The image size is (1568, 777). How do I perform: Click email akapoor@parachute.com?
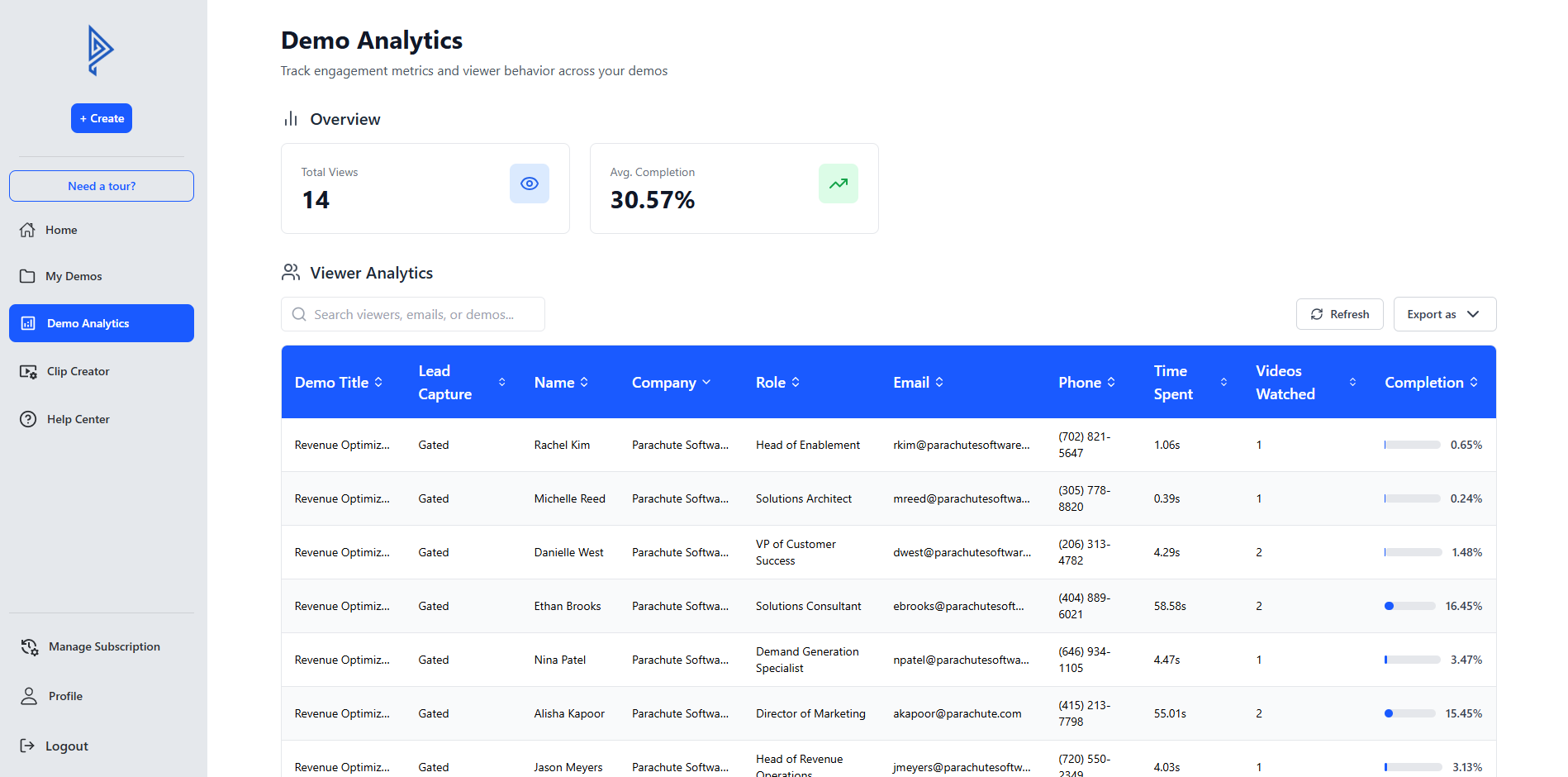(x=957, y=713)
